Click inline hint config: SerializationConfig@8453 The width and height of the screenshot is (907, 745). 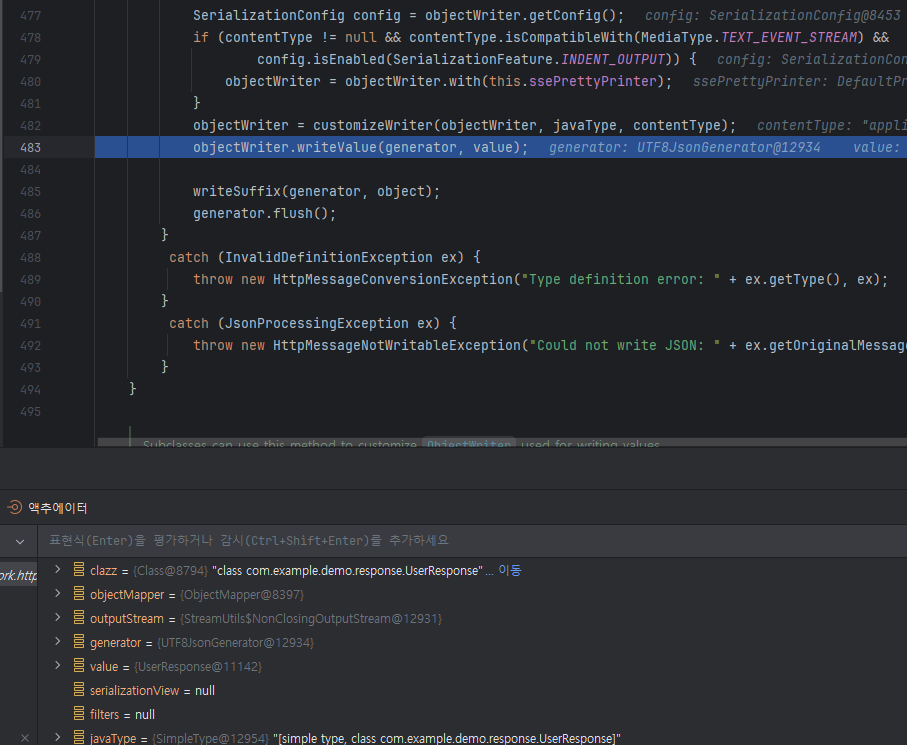[x=773, y=16]
